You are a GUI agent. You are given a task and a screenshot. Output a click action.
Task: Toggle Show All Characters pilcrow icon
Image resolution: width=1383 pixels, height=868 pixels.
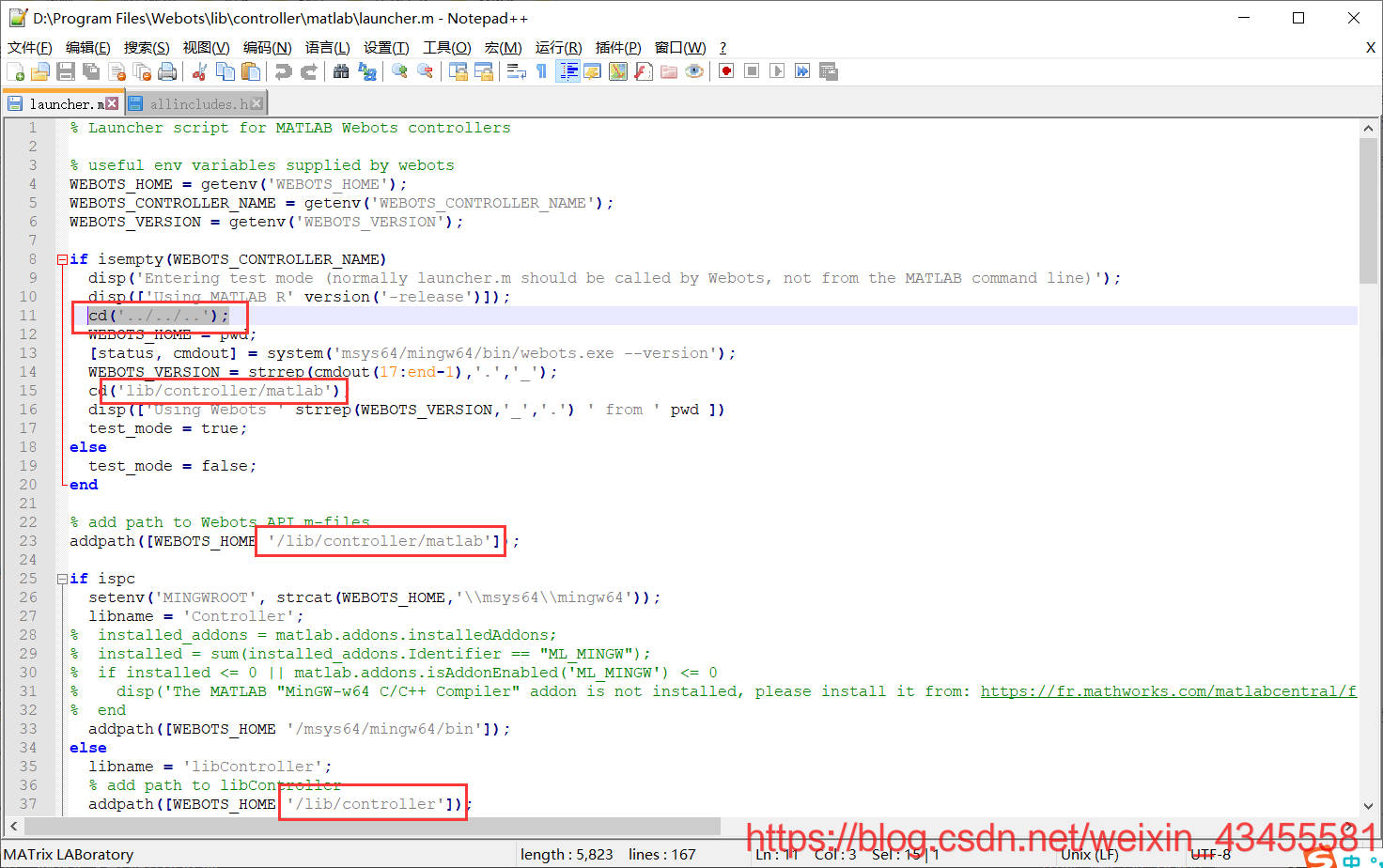click(541, 71)
